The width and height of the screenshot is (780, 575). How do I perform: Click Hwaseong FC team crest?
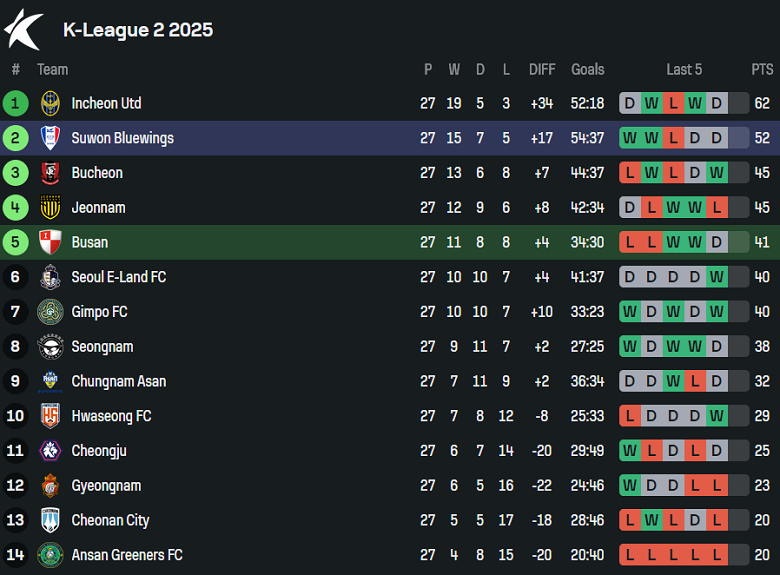click(x=50, y=416)
